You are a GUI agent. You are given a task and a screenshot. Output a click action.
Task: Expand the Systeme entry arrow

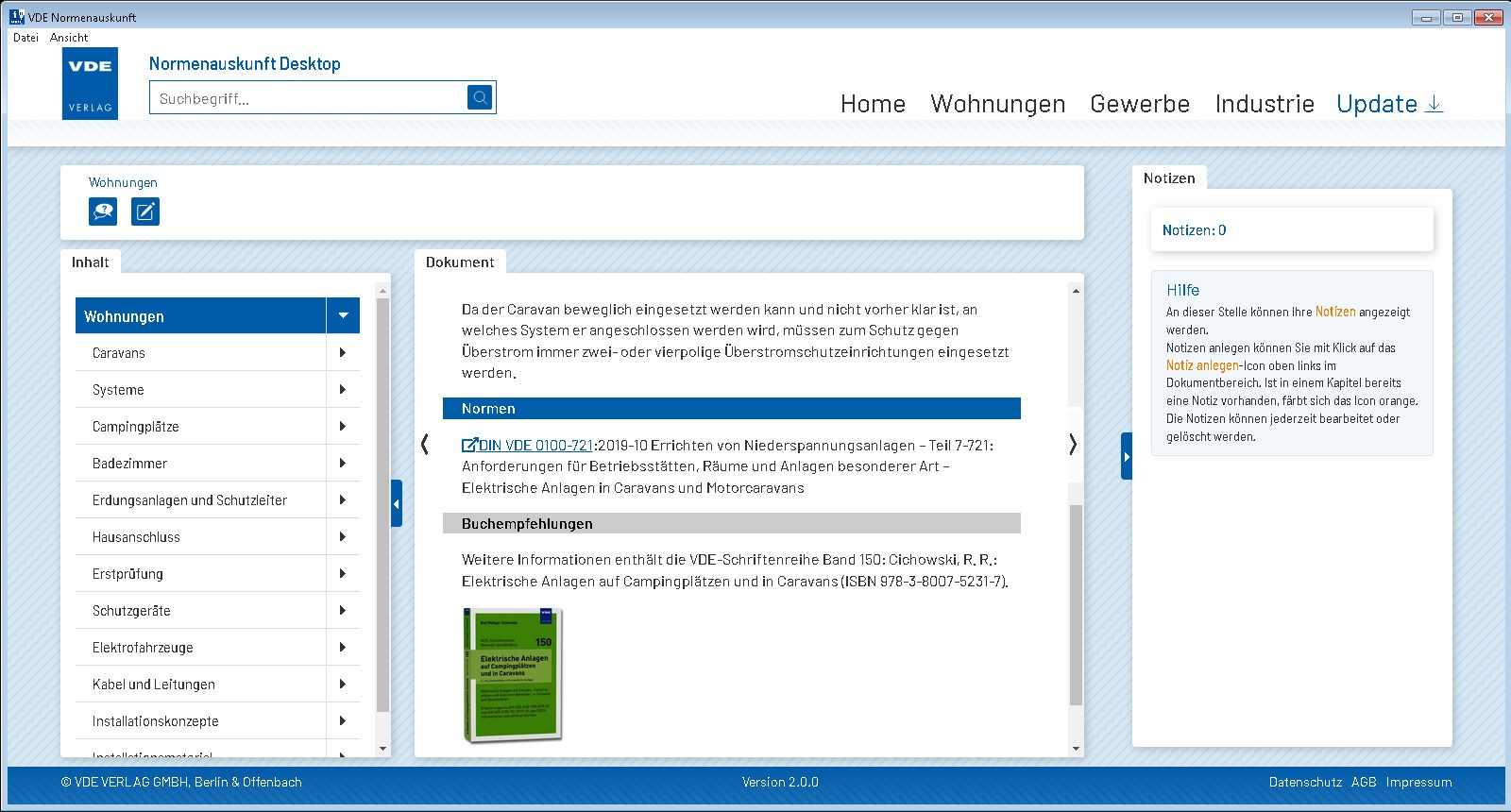click(x=343, y=389)
